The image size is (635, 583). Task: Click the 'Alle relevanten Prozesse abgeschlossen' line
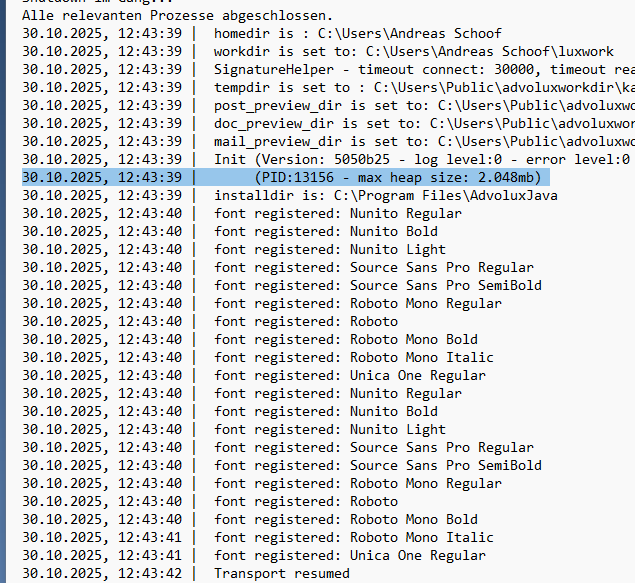tap(177, 16)
